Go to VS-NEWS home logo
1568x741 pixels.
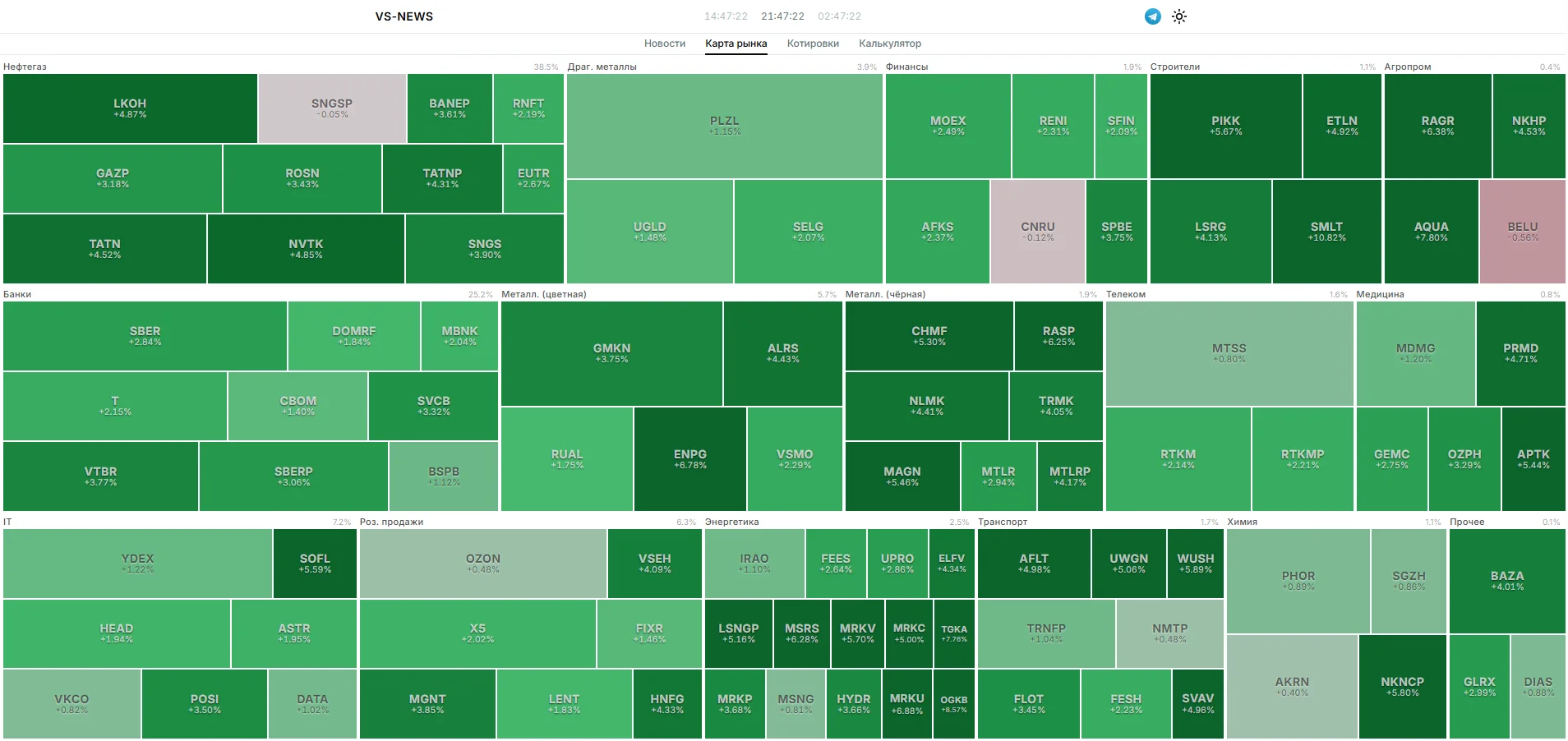(x=404, y=16)
